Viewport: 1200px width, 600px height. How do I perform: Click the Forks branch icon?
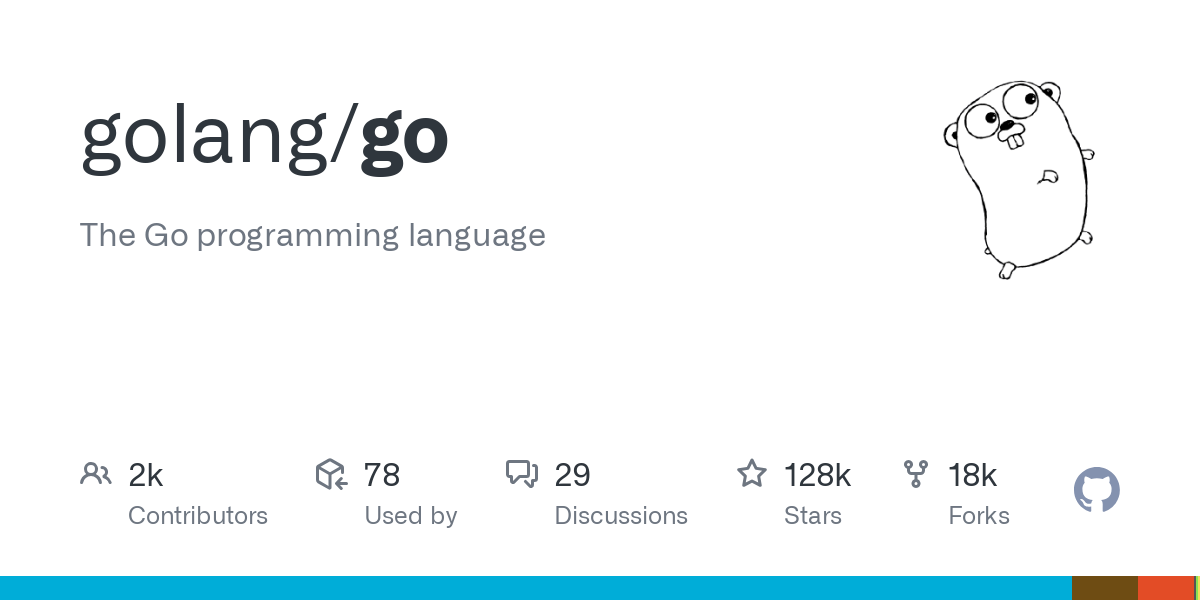[915, 474]
